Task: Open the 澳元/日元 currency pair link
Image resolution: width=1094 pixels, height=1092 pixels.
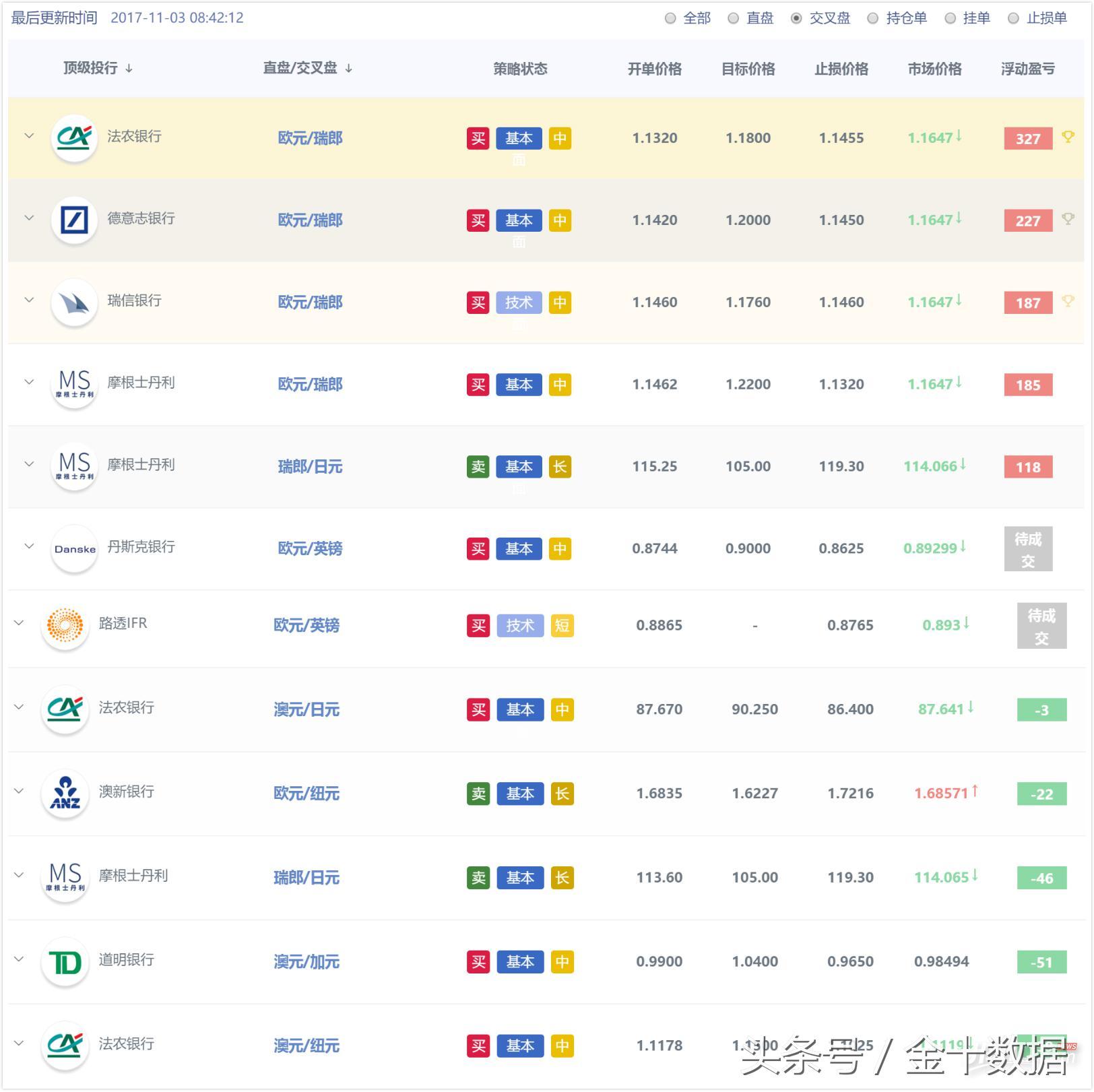Action: [307, 709]
